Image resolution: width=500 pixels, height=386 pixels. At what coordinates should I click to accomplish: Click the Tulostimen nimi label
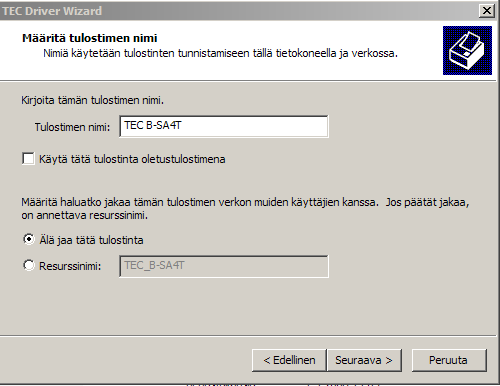[72, 127]
